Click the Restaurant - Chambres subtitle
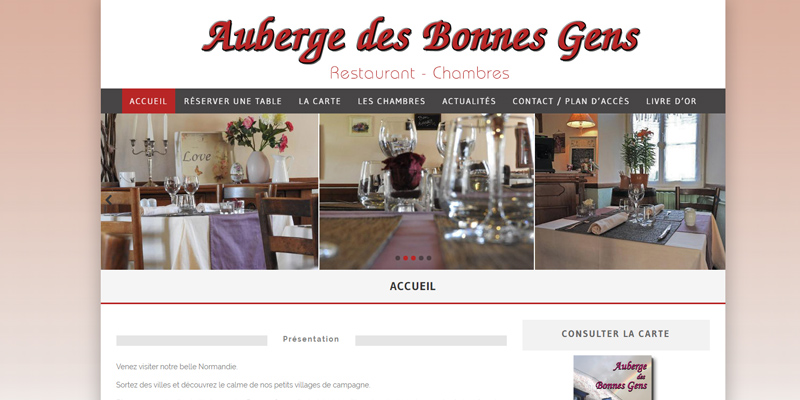 pyautogui.click(x=419, y=73)
